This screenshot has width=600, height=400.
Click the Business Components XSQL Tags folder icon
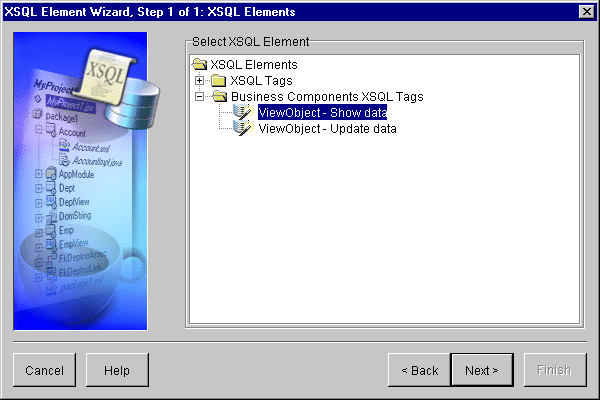220,96
